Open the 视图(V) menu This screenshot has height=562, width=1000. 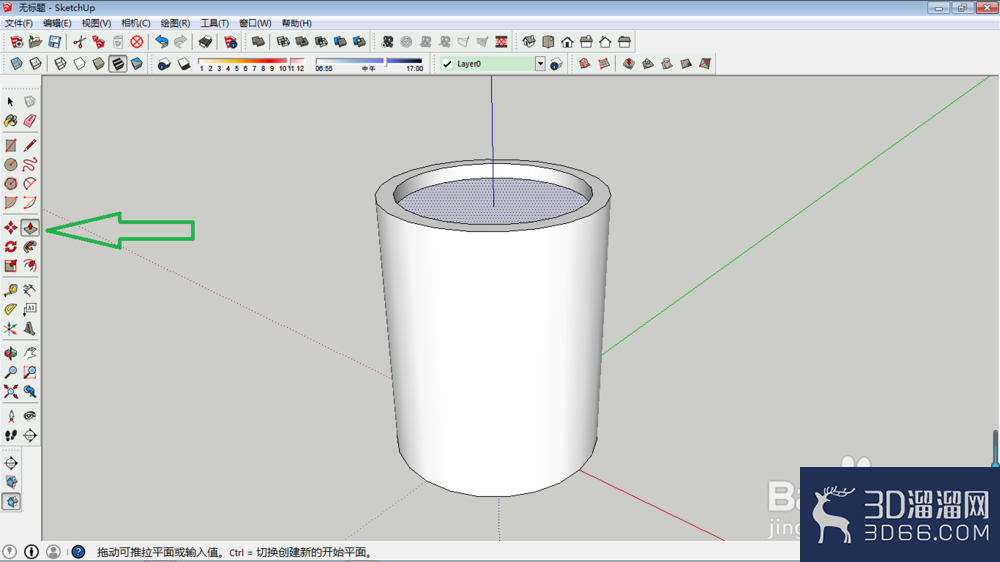(x=96, y=23)
